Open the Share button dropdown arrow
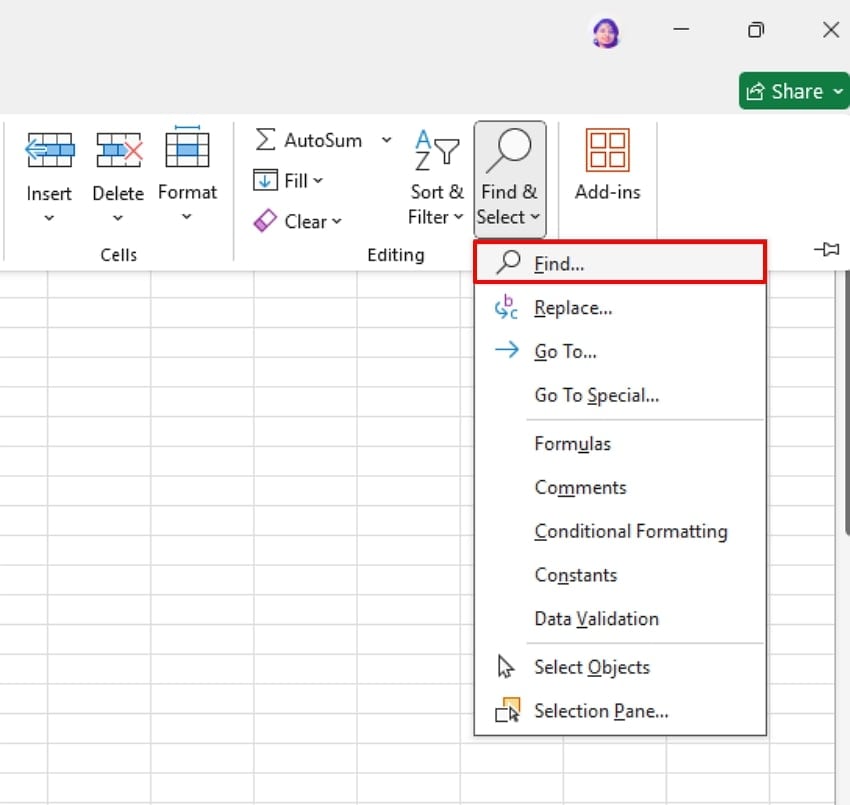This screenshot has width=850, height=805. point(838,91)
